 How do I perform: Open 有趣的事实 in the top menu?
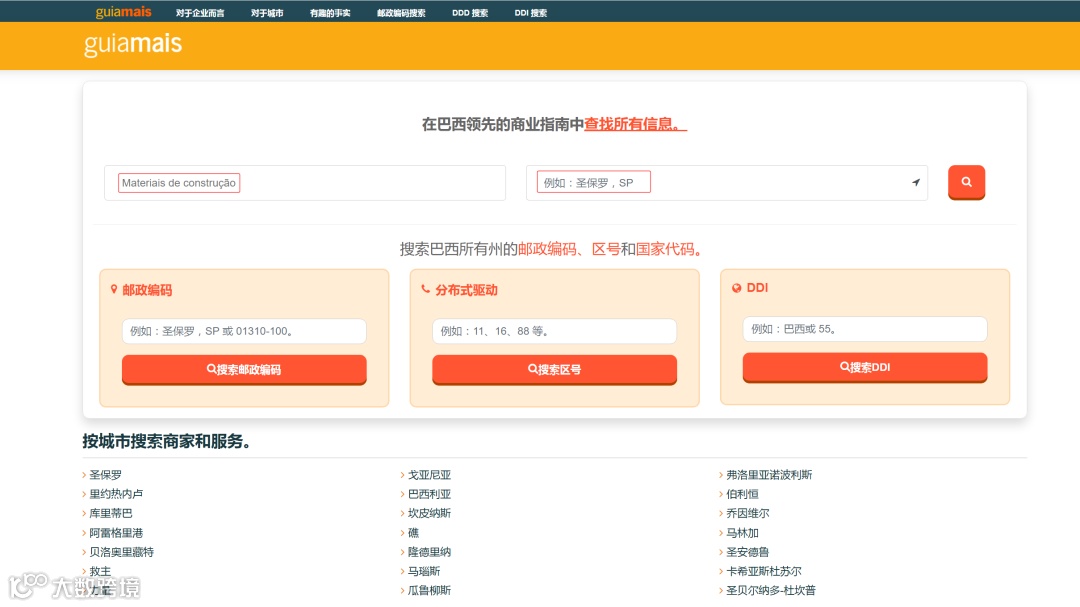tap(330, 13)
